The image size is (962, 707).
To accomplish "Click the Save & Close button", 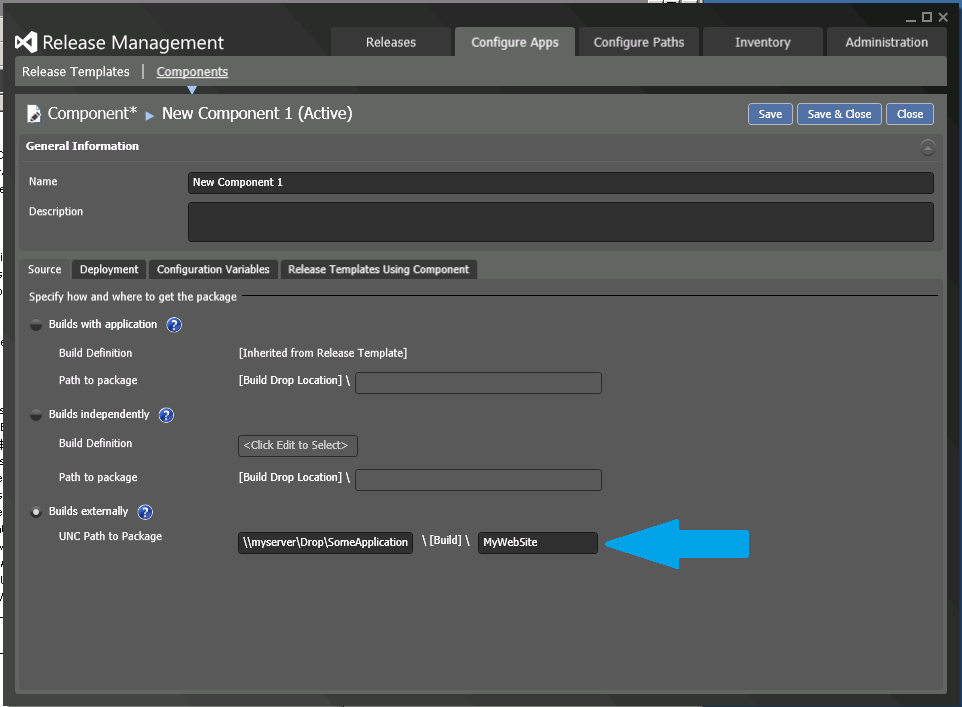I will coord(839,114).
